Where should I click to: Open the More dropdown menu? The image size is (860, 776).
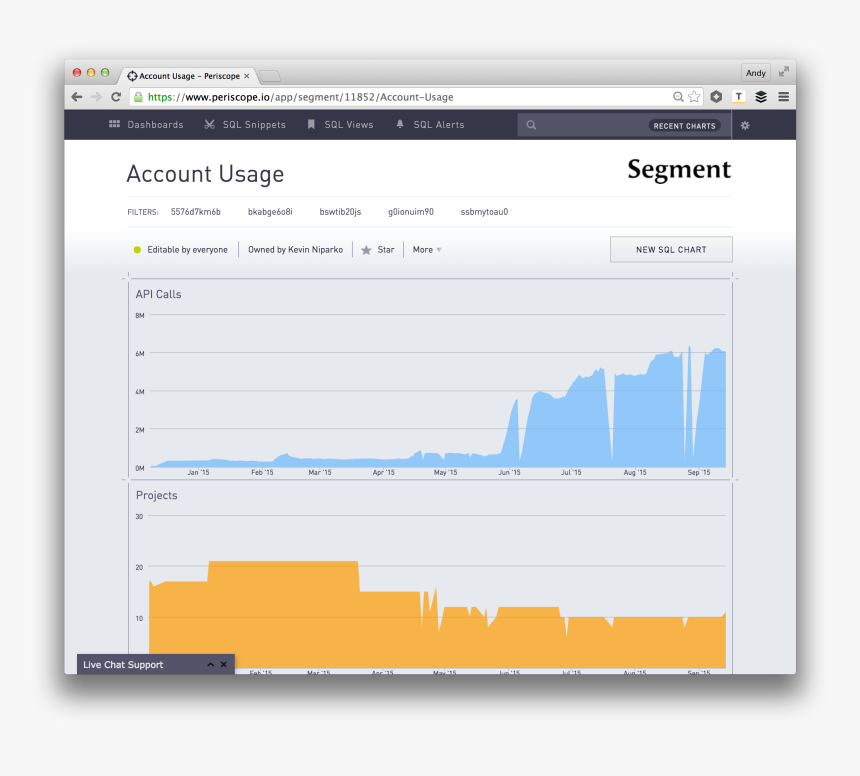click(427, 250)
